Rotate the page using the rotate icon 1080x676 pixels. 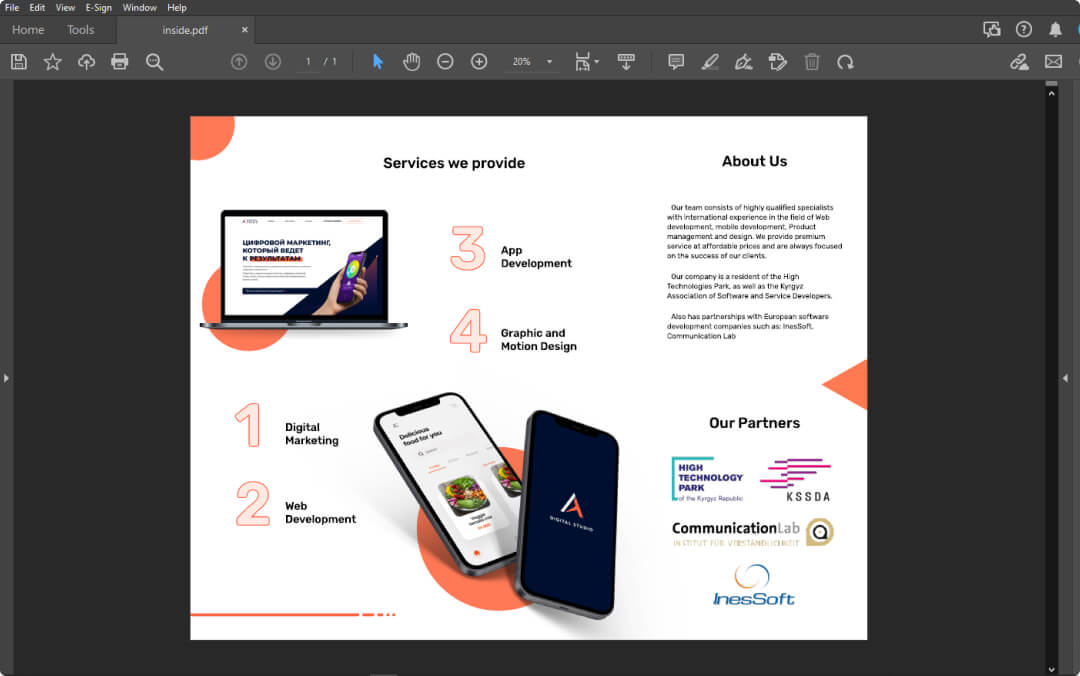(845, 62)
